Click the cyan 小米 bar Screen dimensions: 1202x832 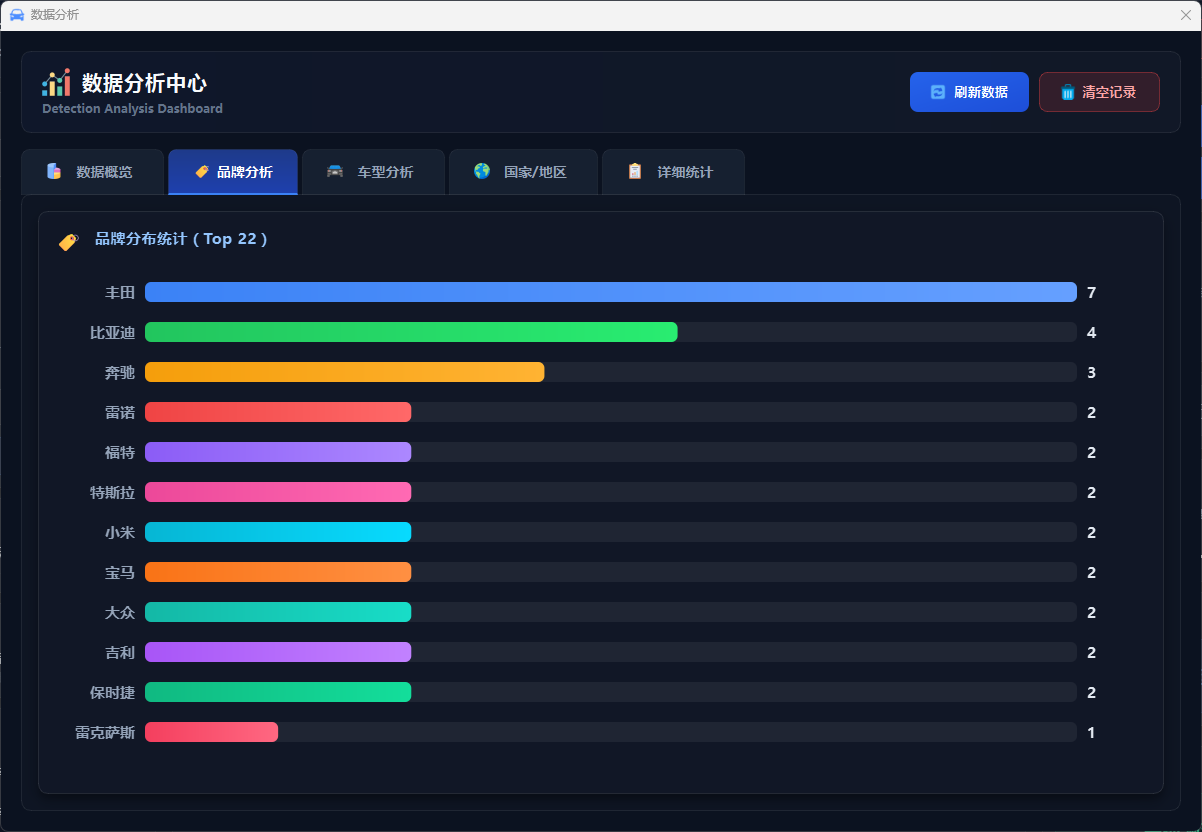point(278,532)
